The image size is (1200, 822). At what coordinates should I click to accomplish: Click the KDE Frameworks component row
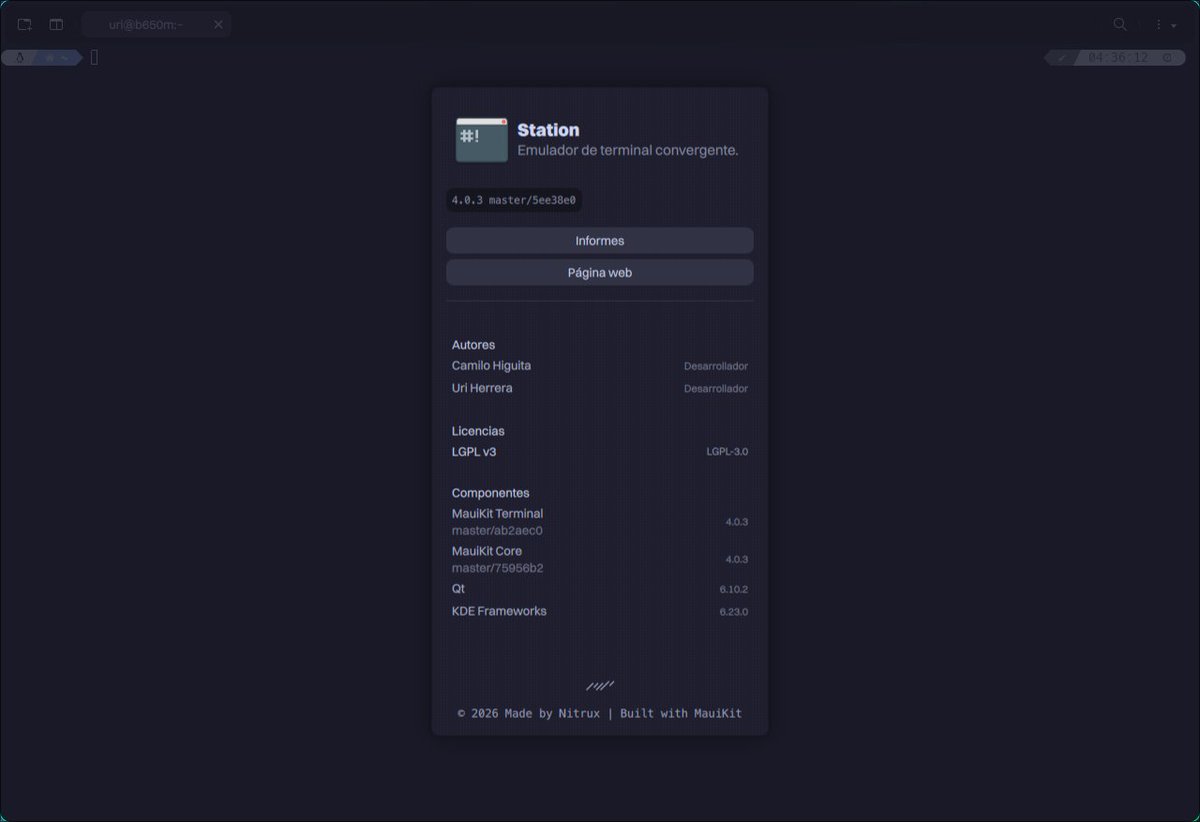coord(600,611)
